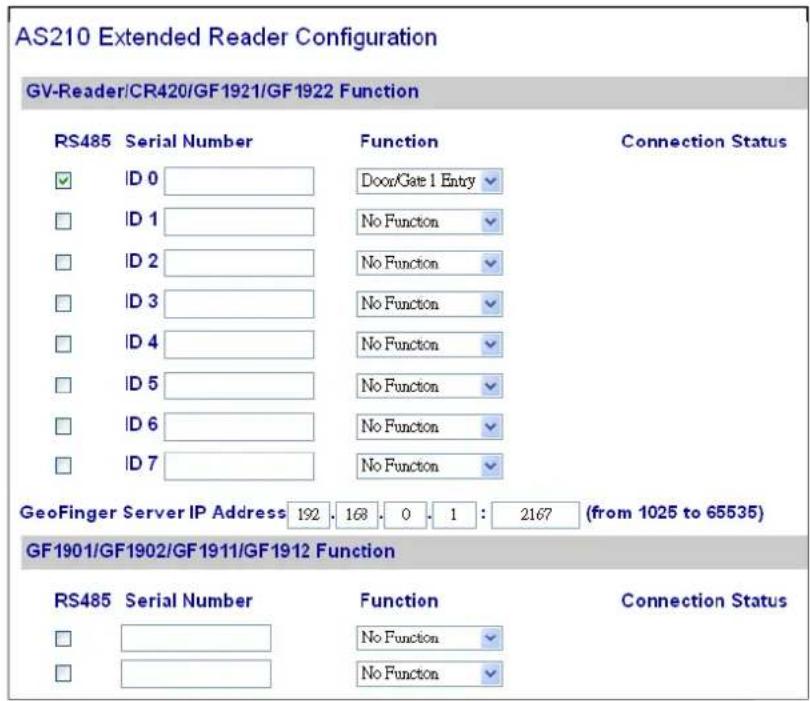Click the GF1901/GF1902/GF1911/GF1912 Function header
The height and width of the screenshot is (701, 810).
[x=210, y=551]
